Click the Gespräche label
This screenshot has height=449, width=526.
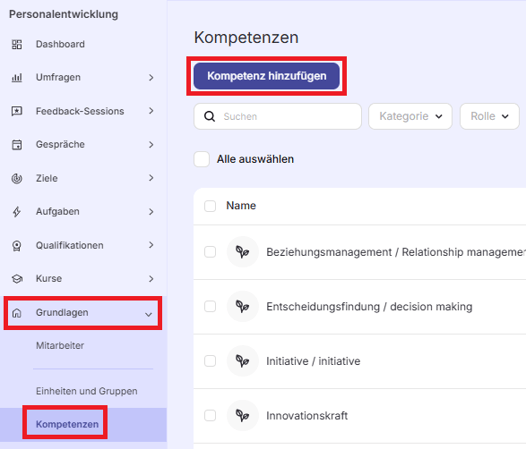(x=60, y=144)
